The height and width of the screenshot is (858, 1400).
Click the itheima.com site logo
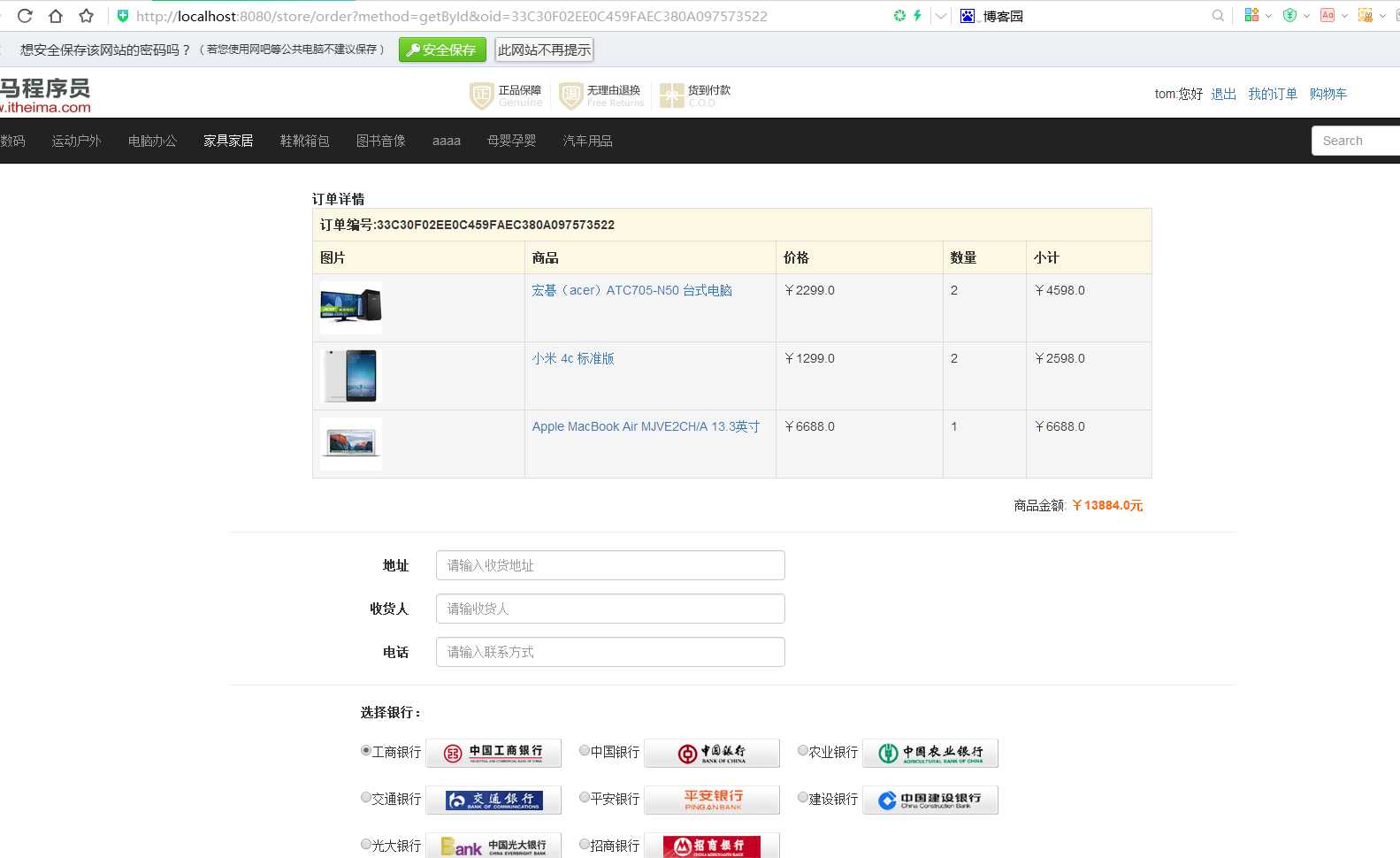(45, 96)
